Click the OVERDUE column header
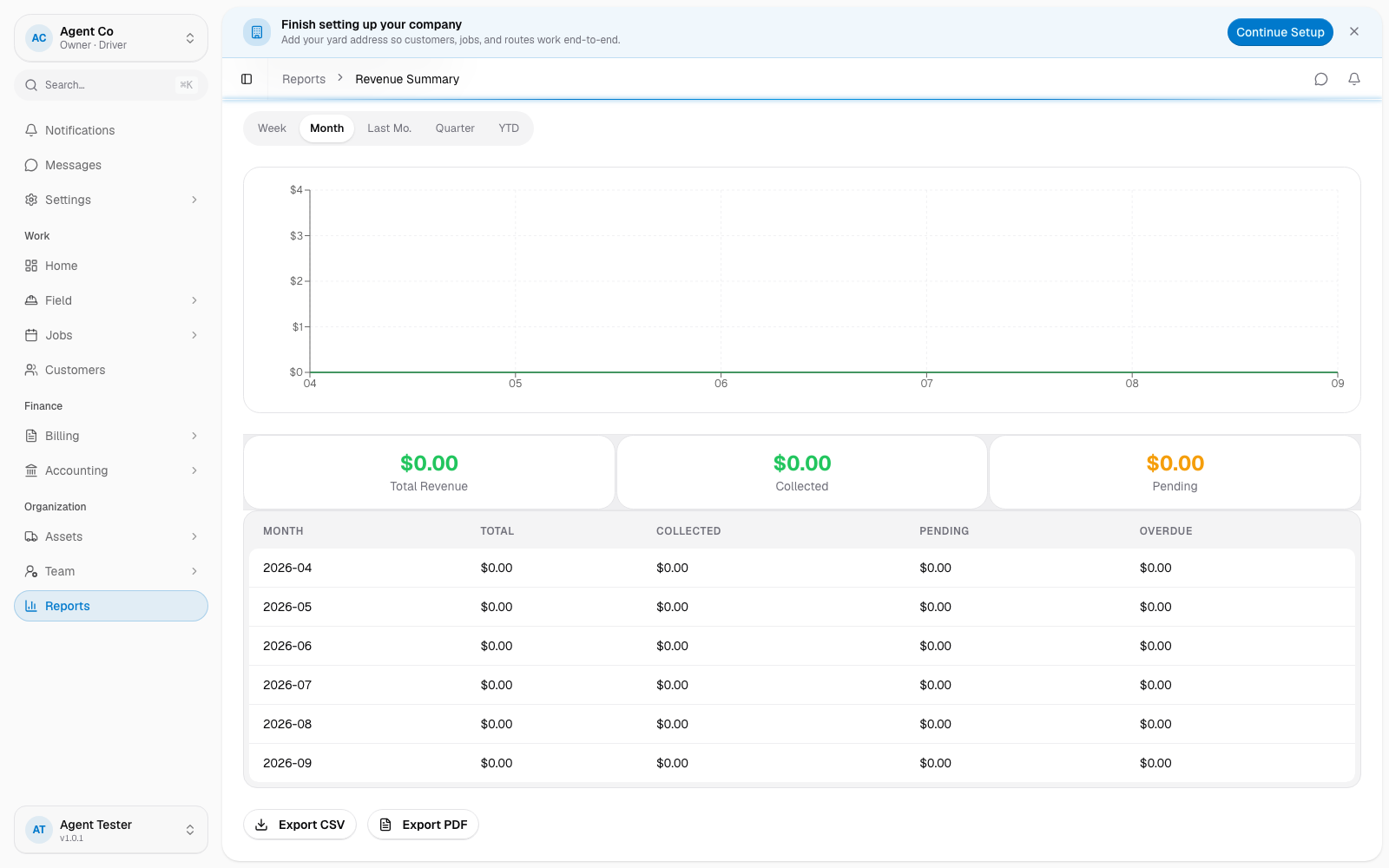Viewport: 1389px width, 868px height. [1166, 531]
